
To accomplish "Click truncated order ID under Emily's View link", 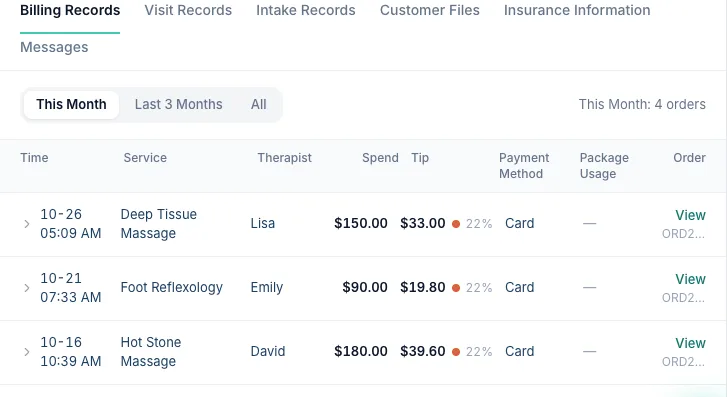I will pos(683,298).
